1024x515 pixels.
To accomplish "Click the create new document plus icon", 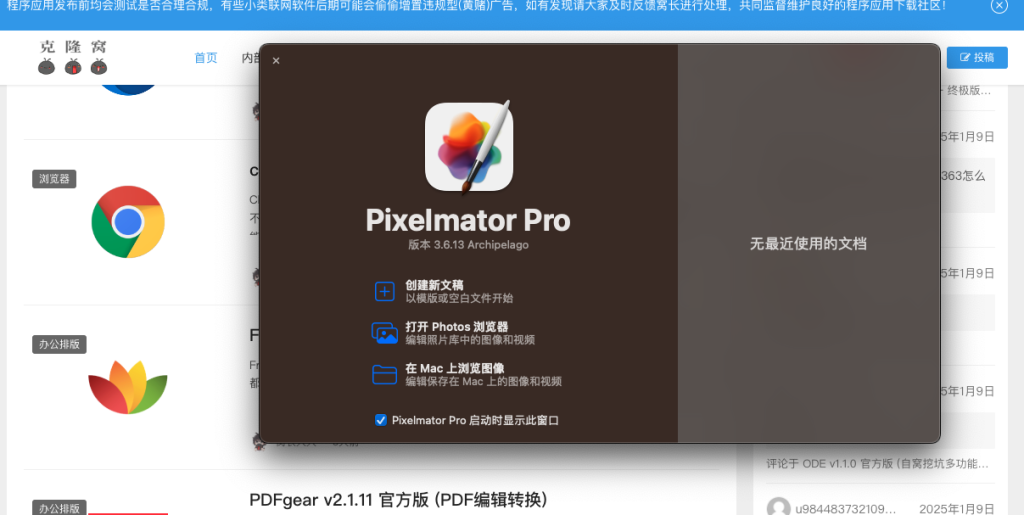I will (x=385, y=291).
